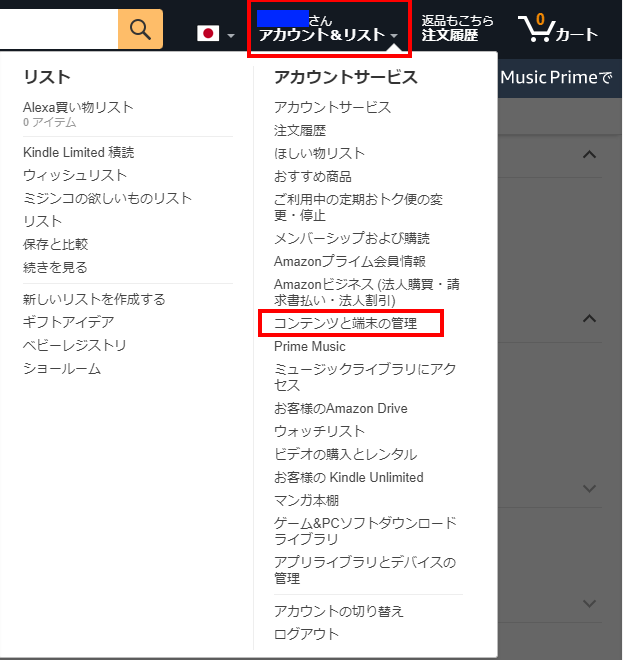Open ご利用中の定期おトク便の変更・停止
The width and height of the screenshot is (623, 660).
[359, 207]
